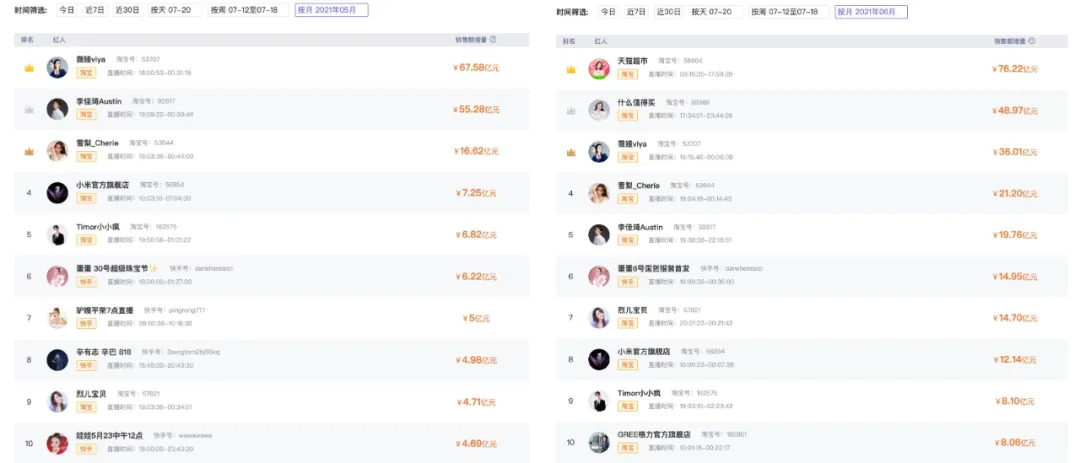This screenshot has height=463, width=1080.
Task: Select the 近30日 filter in May 2021 panel
Action: click(x=127, y=10)
